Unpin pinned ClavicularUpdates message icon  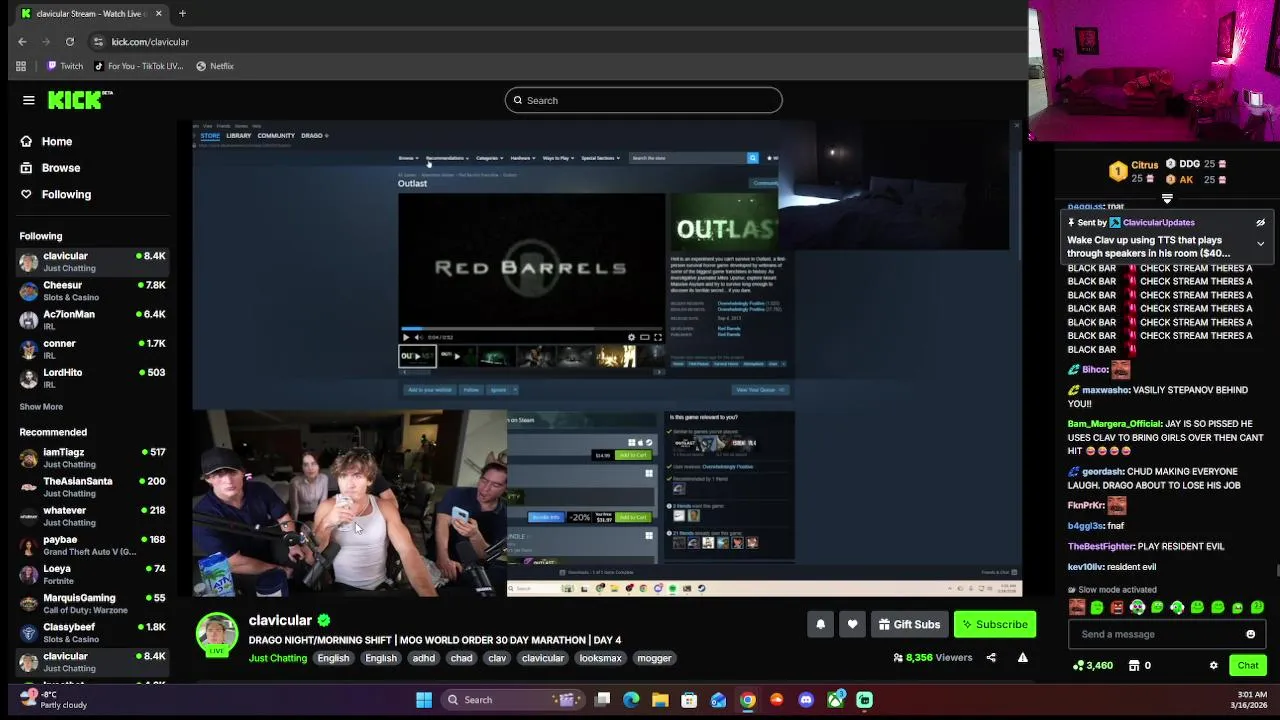(x=1260, y=223)
